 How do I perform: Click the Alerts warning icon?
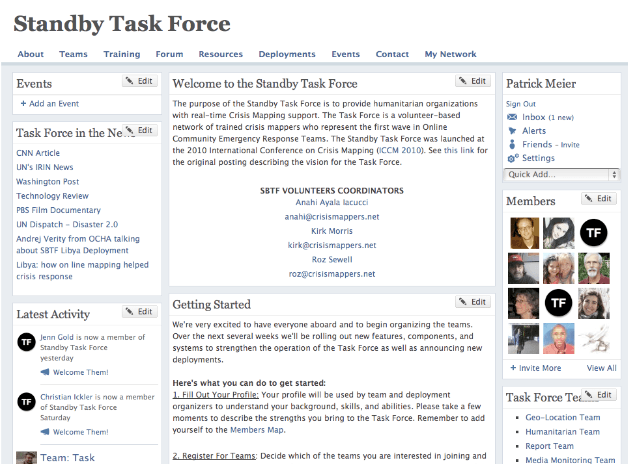point(513,131)
